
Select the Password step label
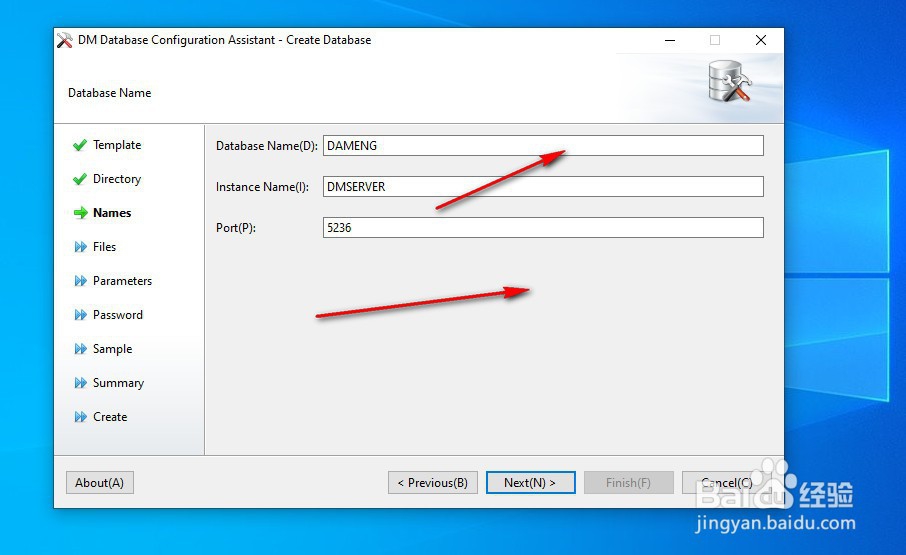point(118,315)
